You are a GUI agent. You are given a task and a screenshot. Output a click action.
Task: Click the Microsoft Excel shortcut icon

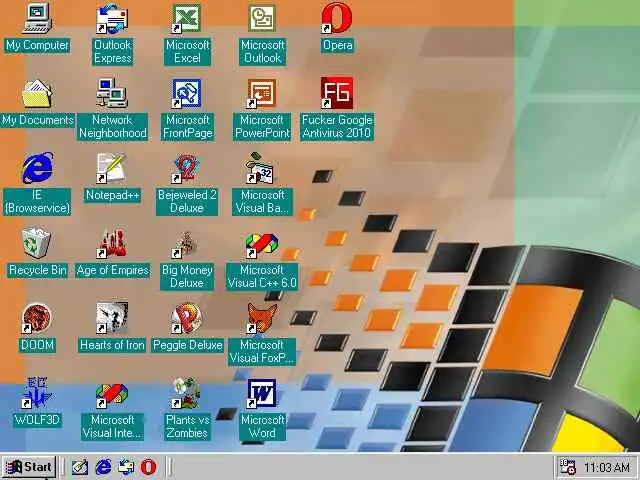click(x=186, y=18)
